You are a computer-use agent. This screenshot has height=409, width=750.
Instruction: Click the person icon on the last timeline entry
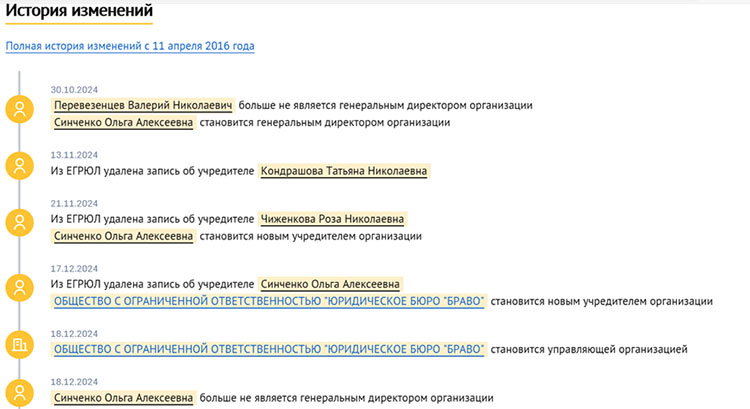pos(18,392)
